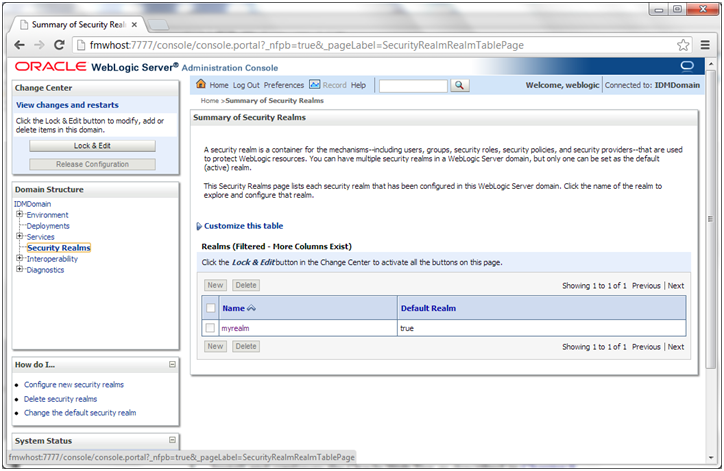This screenshot has width=724, height=471.
Task: Open Interoperability in Domain Structure
Action: tap(52, 259)
